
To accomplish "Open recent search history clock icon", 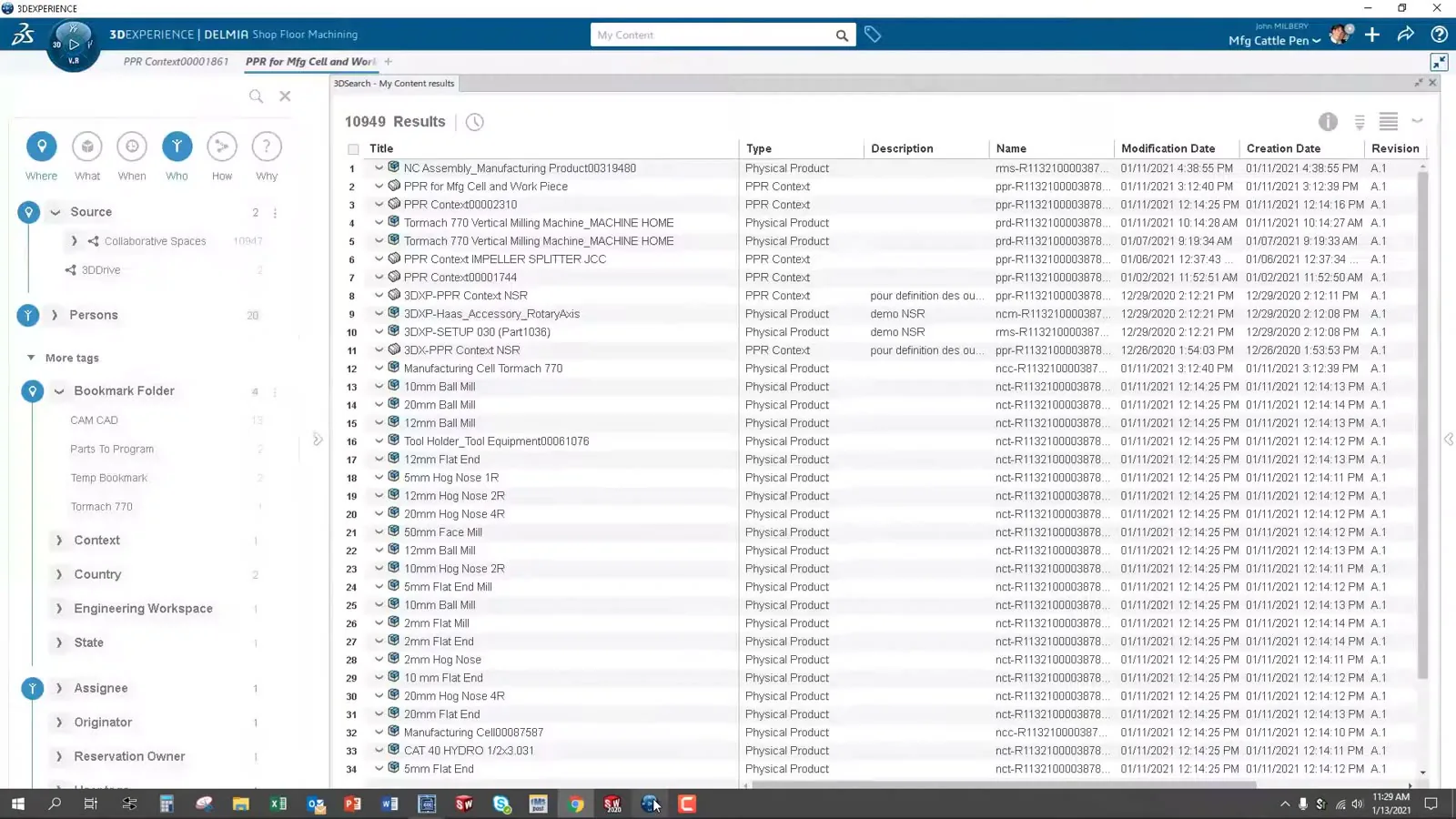I will 475,122.
